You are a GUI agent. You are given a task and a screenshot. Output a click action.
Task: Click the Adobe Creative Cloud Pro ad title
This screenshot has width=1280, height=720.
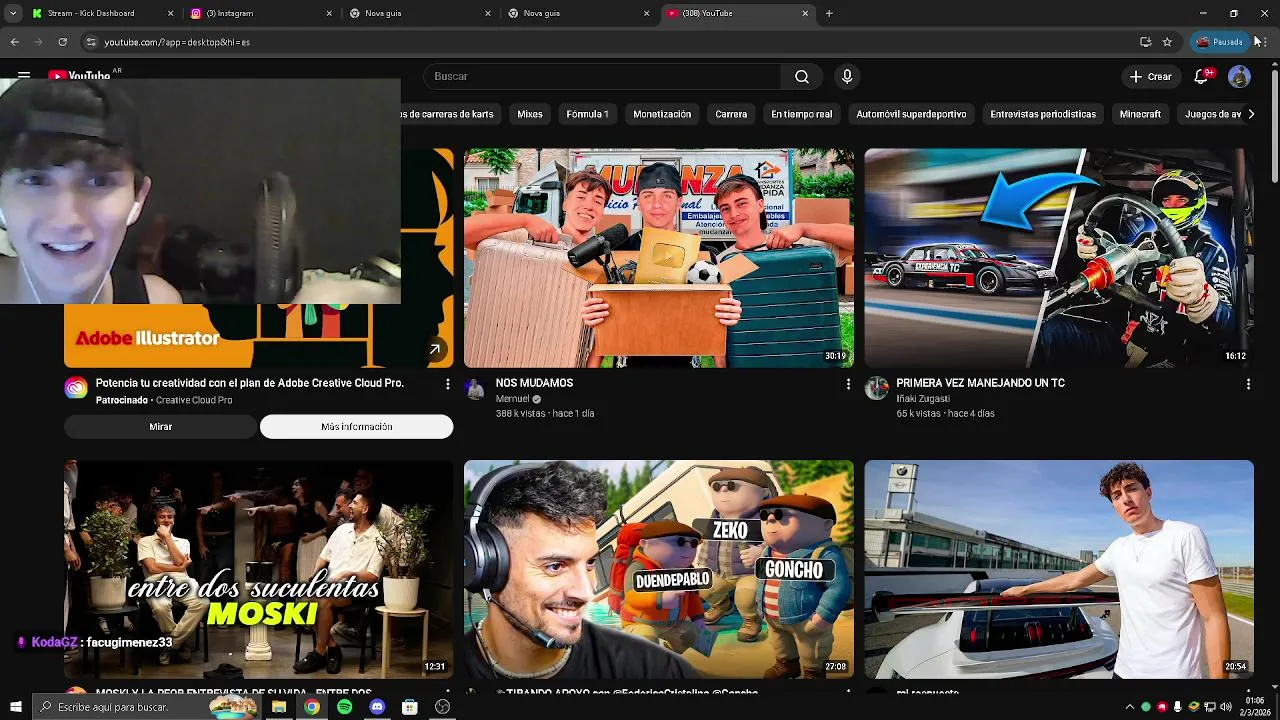(x=250, y=383)
